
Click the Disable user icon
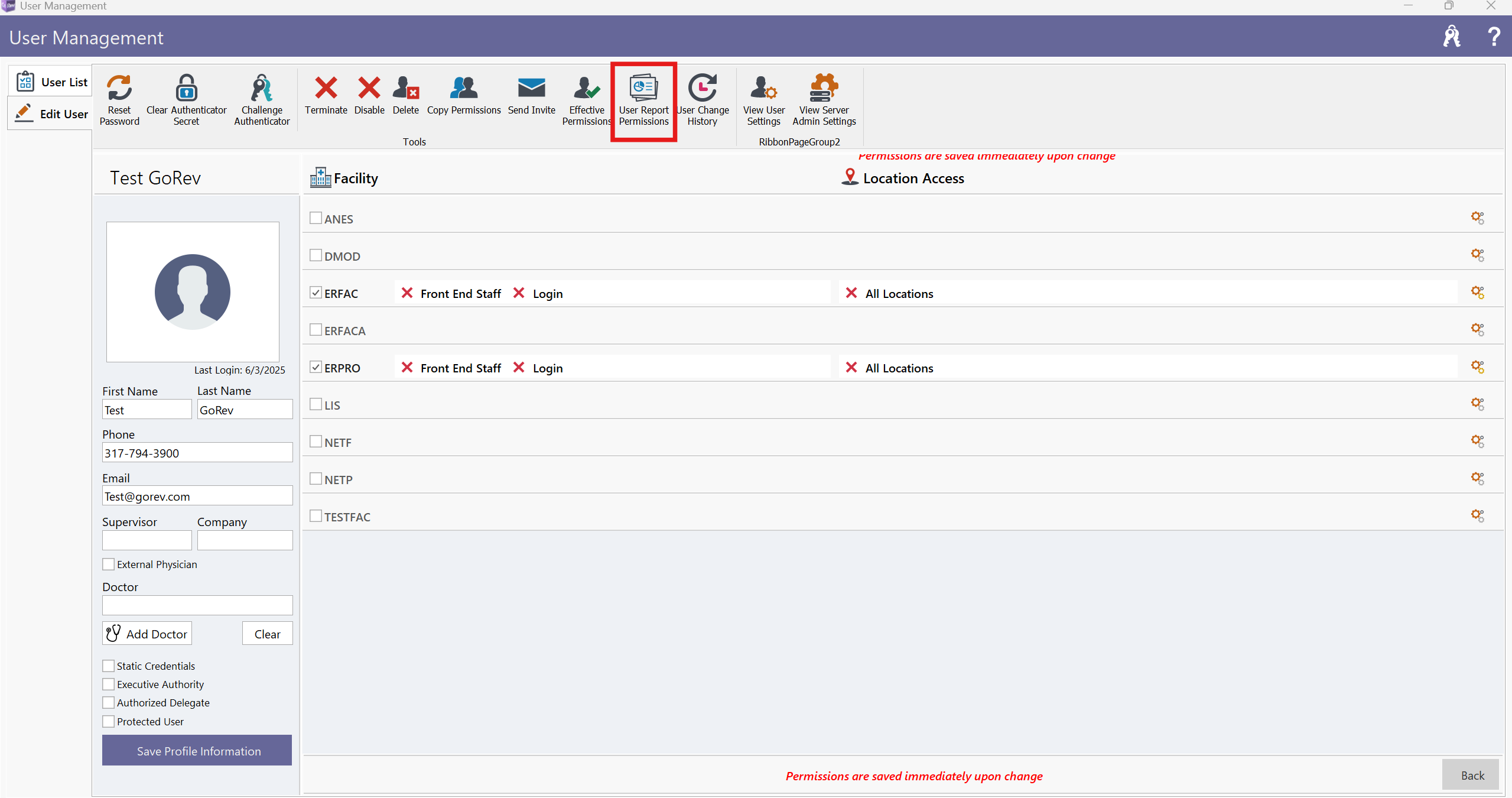point(369,95)
